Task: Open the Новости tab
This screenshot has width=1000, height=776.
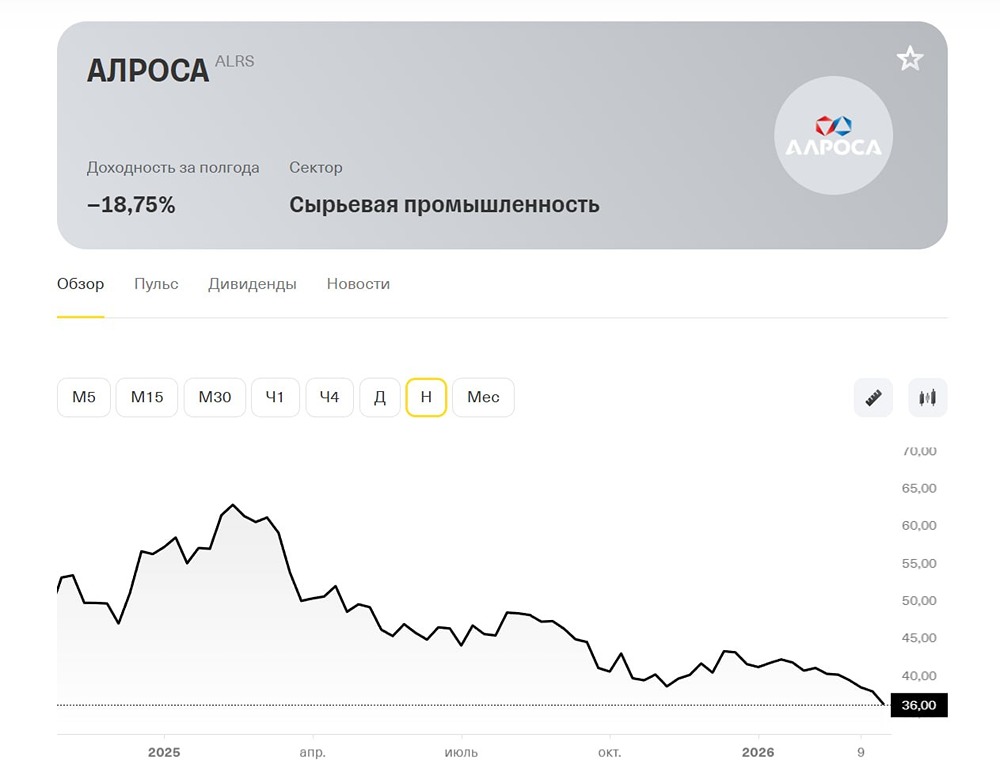Action: (x=357, y=284)
